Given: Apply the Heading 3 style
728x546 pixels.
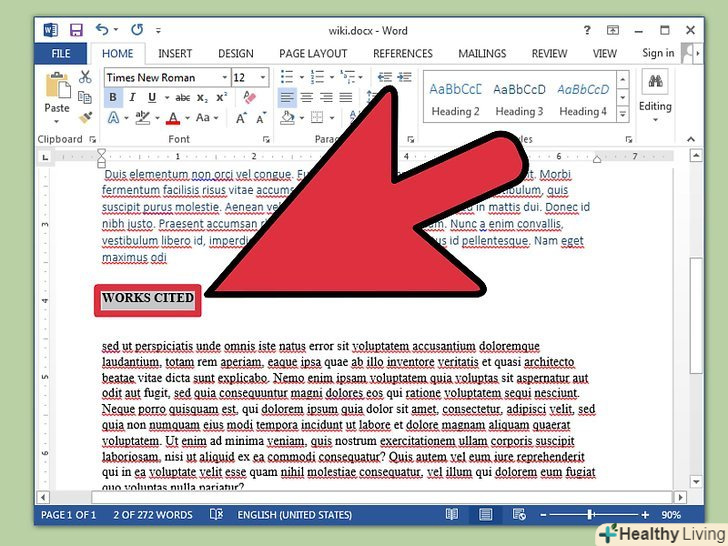Looking at the screenshot, I should coord(519,98).
